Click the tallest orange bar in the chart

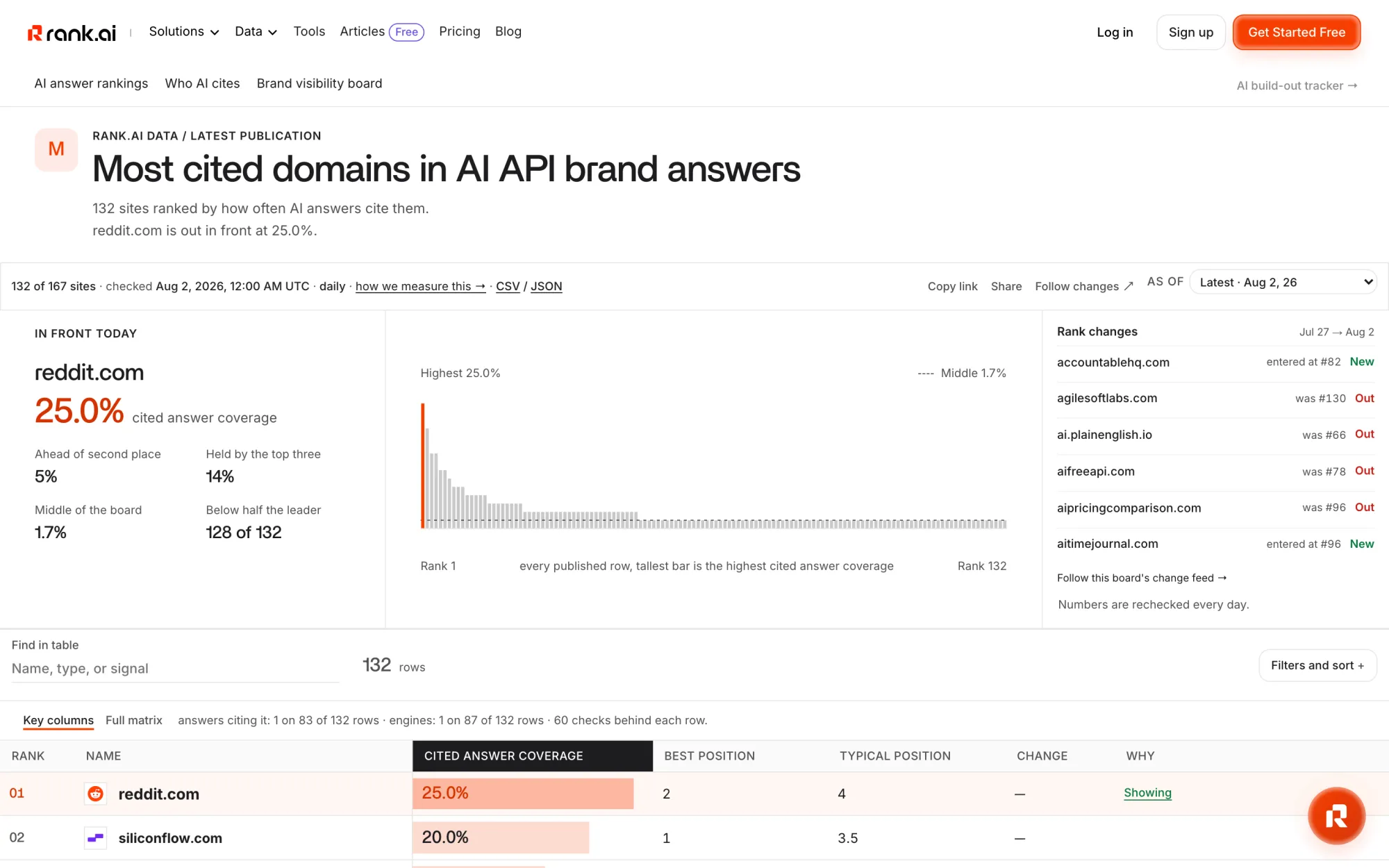[422, 465]
